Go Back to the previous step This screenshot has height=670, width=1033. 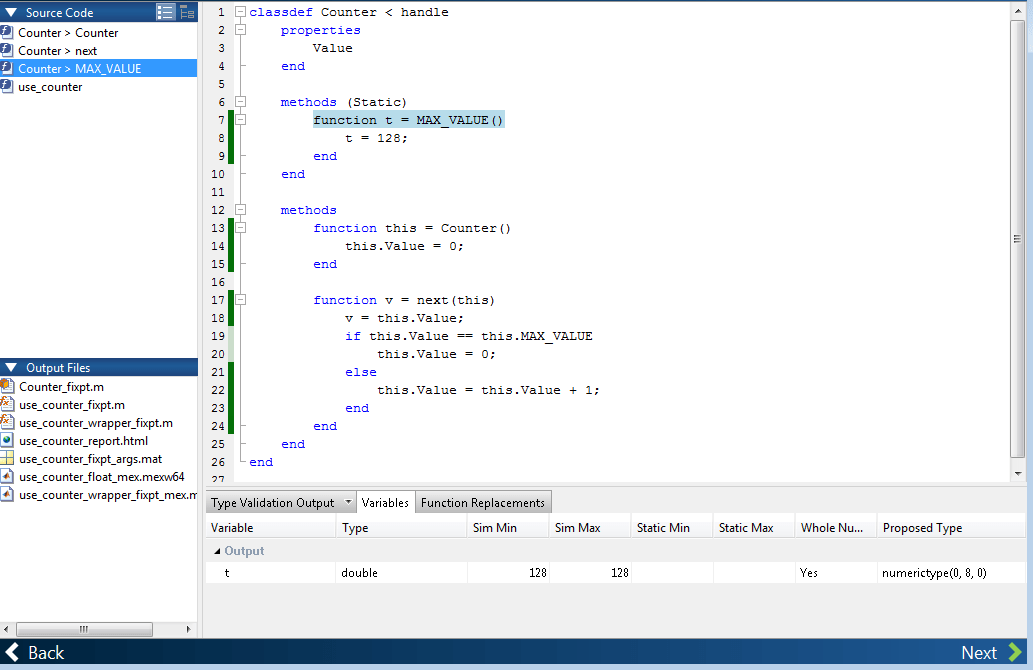pos(35,653)
